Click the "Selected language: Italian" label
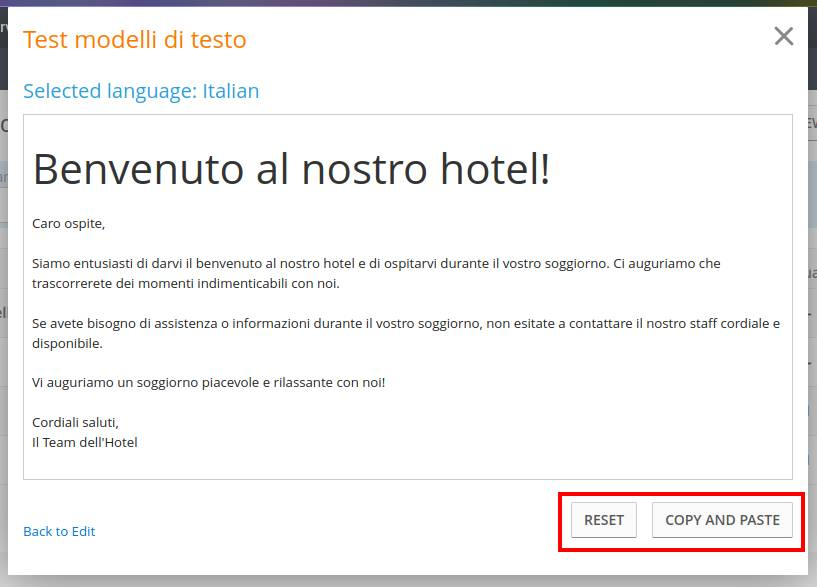The image size is (817, 587). pos(141,91)
